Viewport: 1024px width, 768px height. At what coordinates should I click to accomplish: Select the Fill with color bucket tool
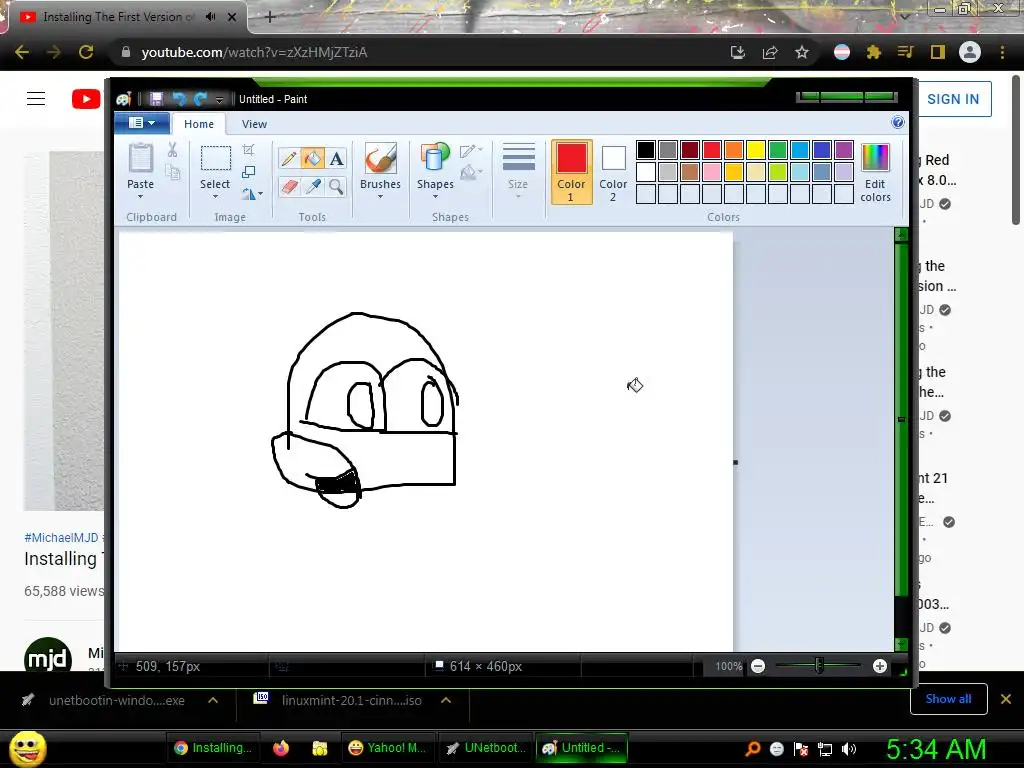pos(313,159)
